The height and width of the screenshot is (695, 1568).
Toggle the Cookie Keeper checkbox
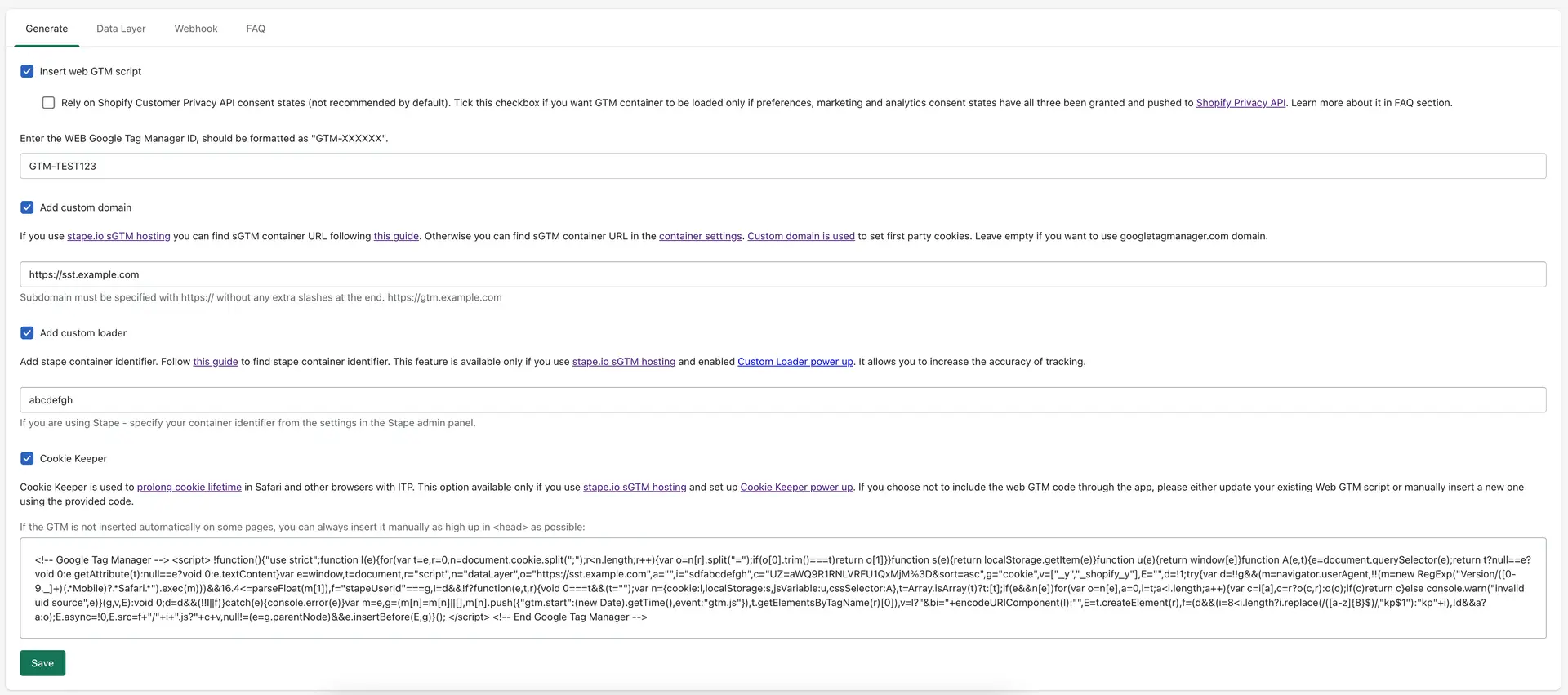click(27, 459)
